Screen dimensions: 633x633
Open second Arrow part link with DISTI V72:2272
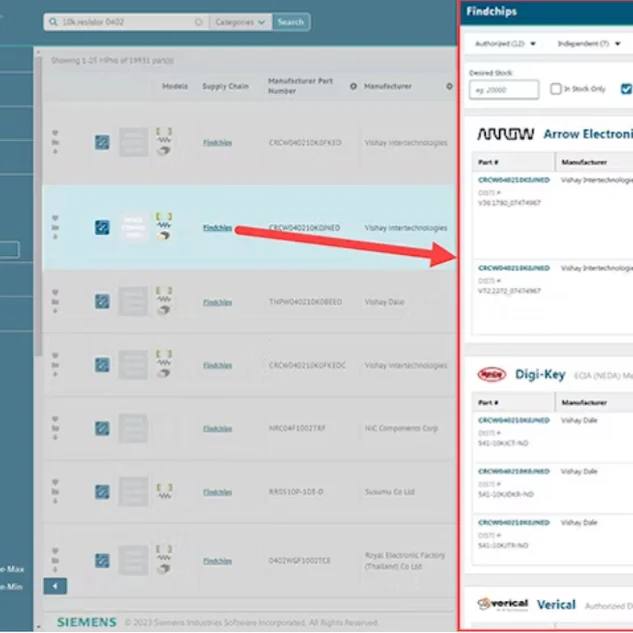[x=514, y=268]
